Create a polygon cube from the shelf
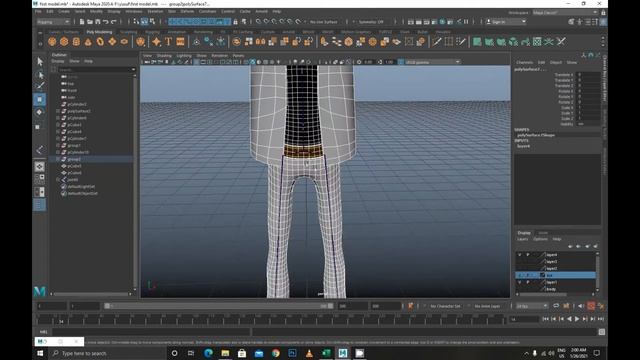 [x=64, y=42]
